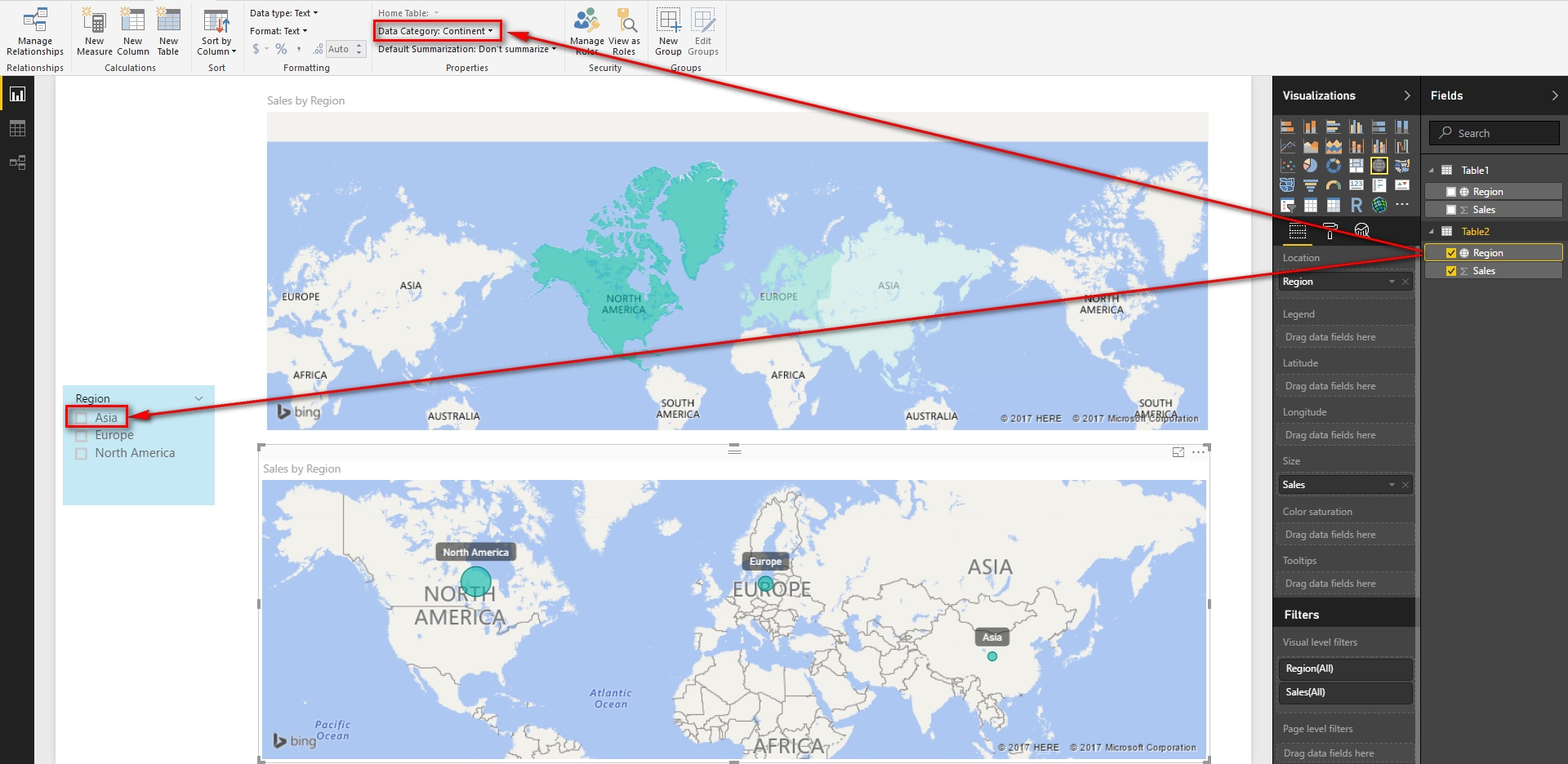
Task: Switch to the Format paint roller tab
Action: click(x=1330, y=231)
